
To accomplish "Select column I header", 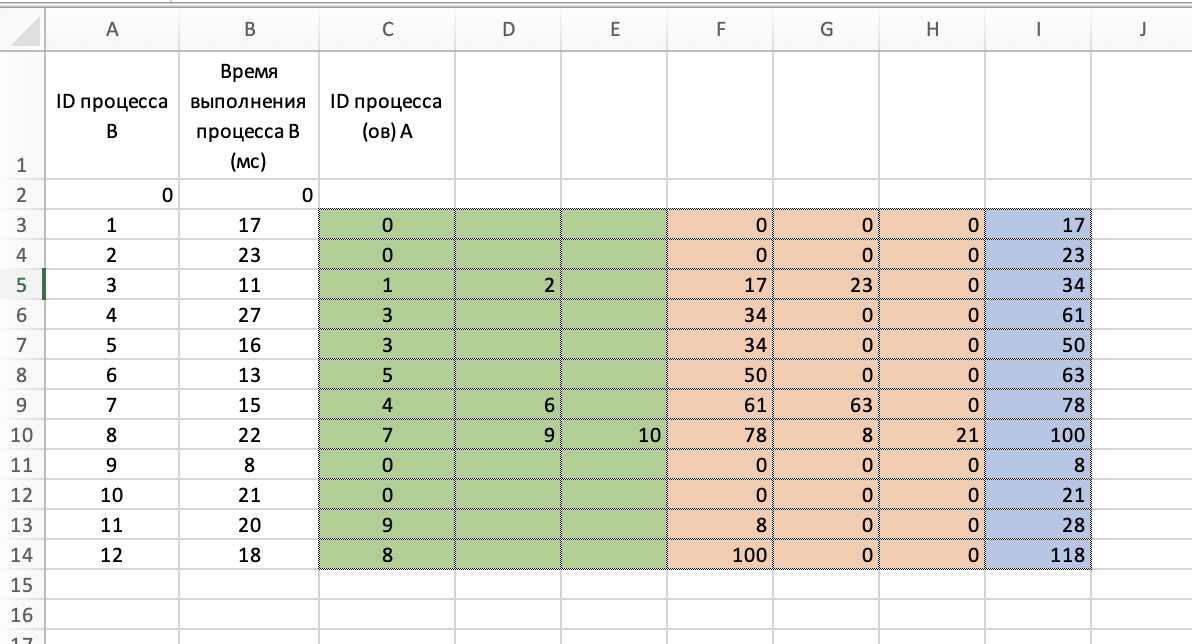I will (x=1038, y=31).
